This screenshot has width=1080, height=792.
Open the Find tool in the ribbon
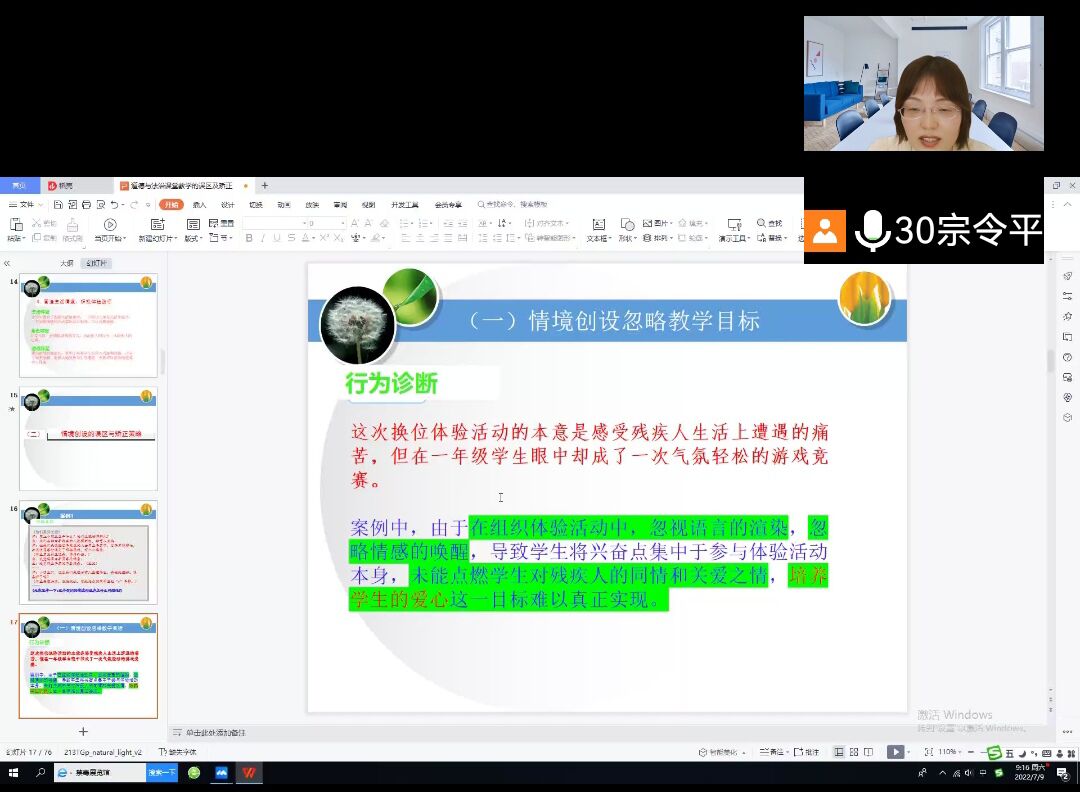(x=762, y=224)
